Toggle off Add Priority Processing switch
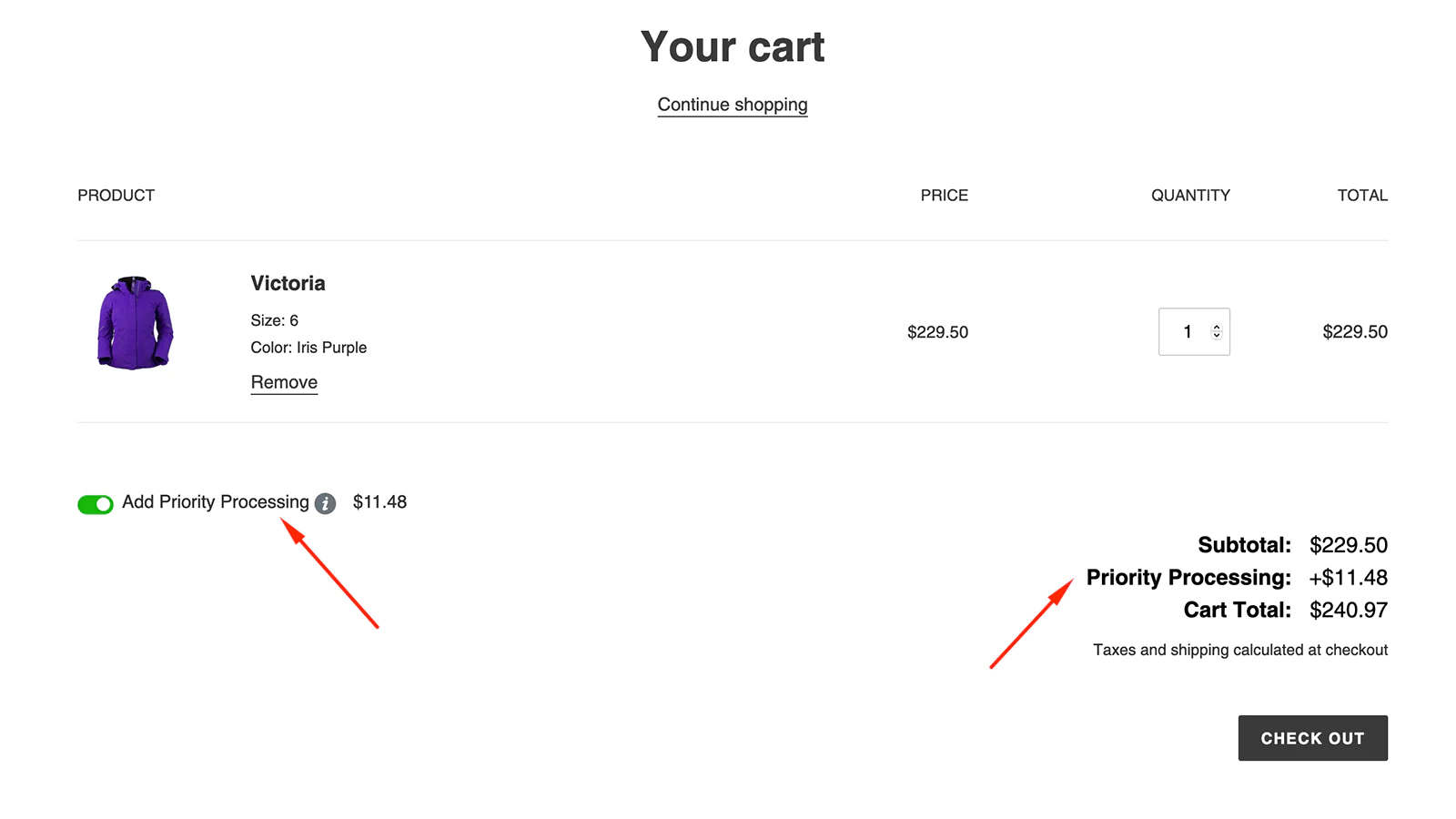 click(96, 504)
